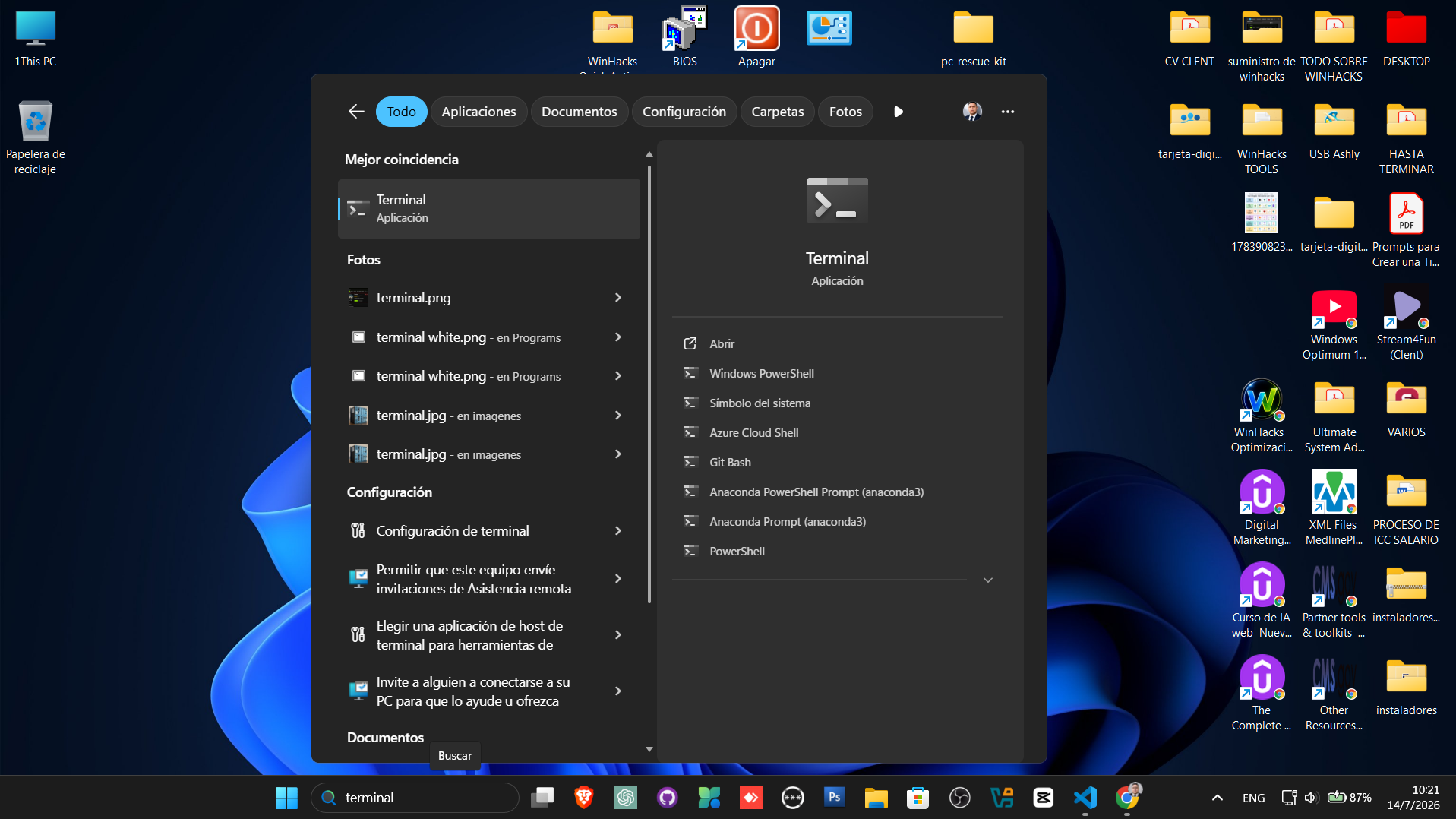Select the Todo filter tab
This screenshot has width=1456, height=819.
pyautogui.click(x=401, y=112)
